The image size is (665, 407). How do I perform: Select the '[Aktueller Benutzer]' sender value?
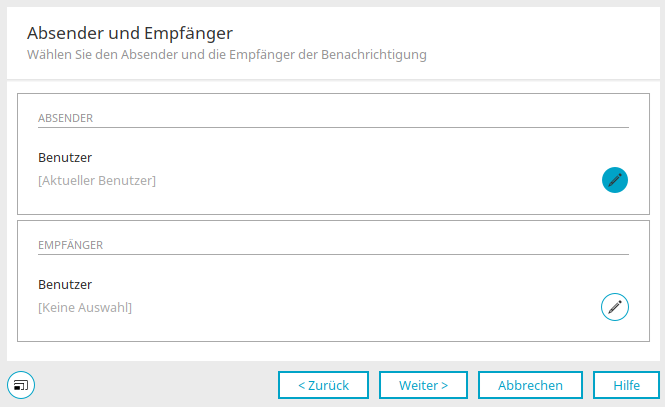97,181
